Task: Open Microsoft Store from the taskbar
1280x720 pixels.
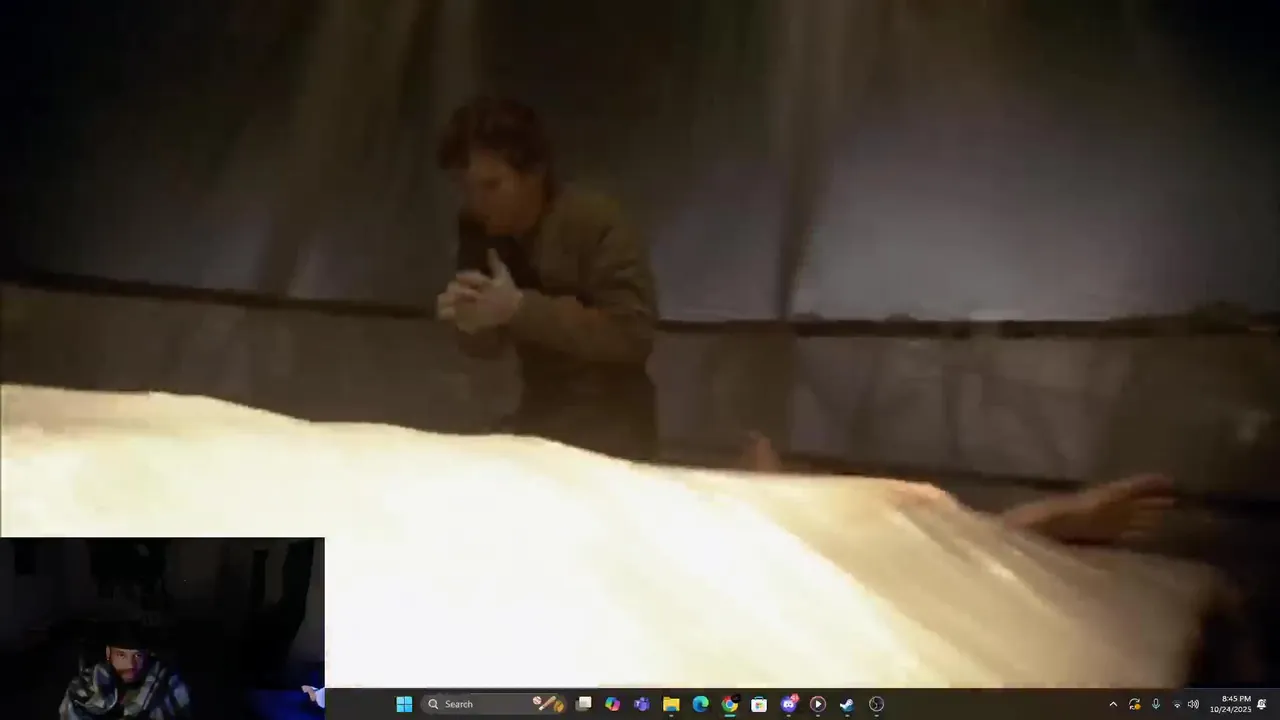Action: (759, 704)
